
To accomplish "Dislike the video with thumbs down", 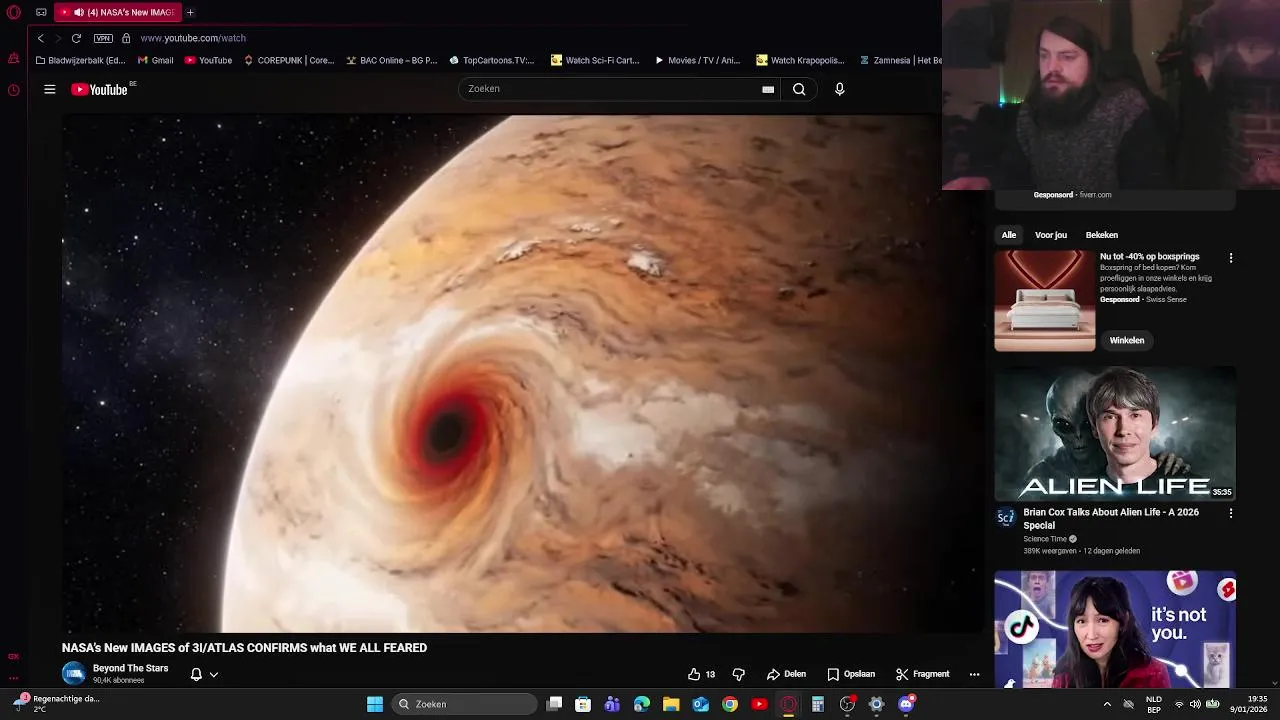I will 739,674.
